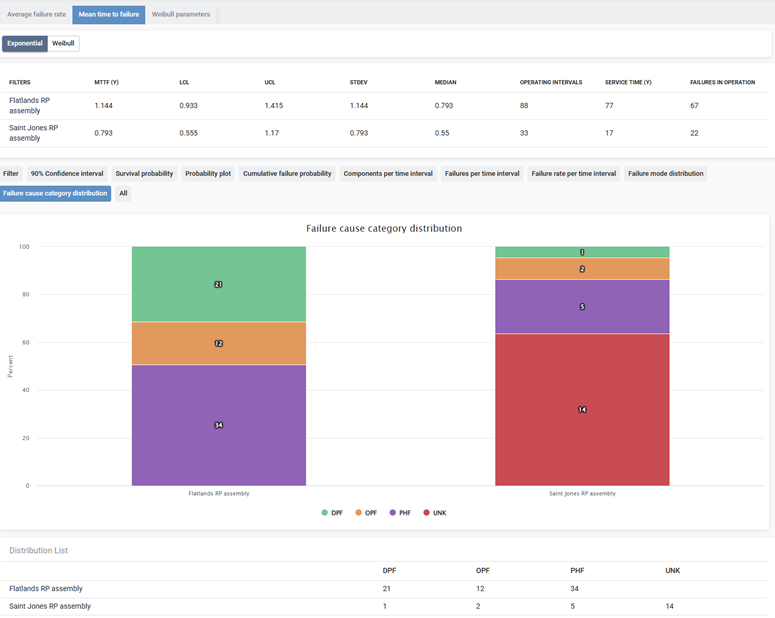
Task: View Failure rate per time interval
Action: (x=574, y=173)
